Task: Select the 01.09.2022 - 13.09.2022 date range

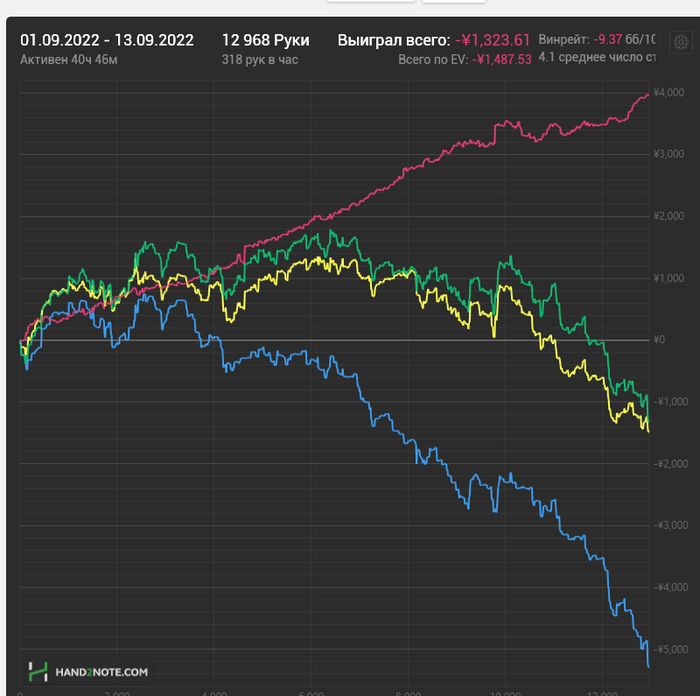Action: [x=107, y=40]
